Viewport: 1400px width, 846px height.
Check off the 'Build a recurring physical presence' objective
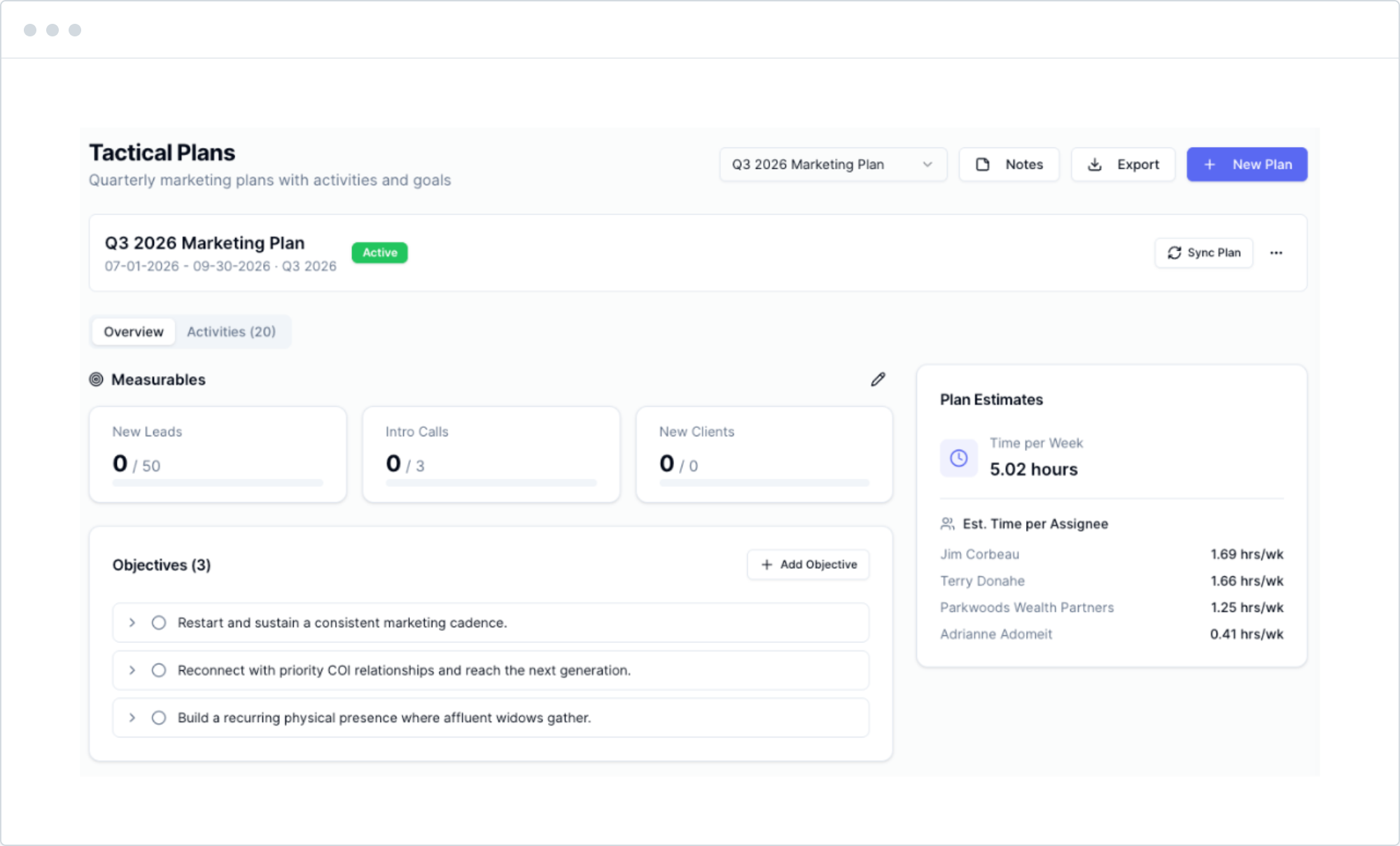(159, 718)
